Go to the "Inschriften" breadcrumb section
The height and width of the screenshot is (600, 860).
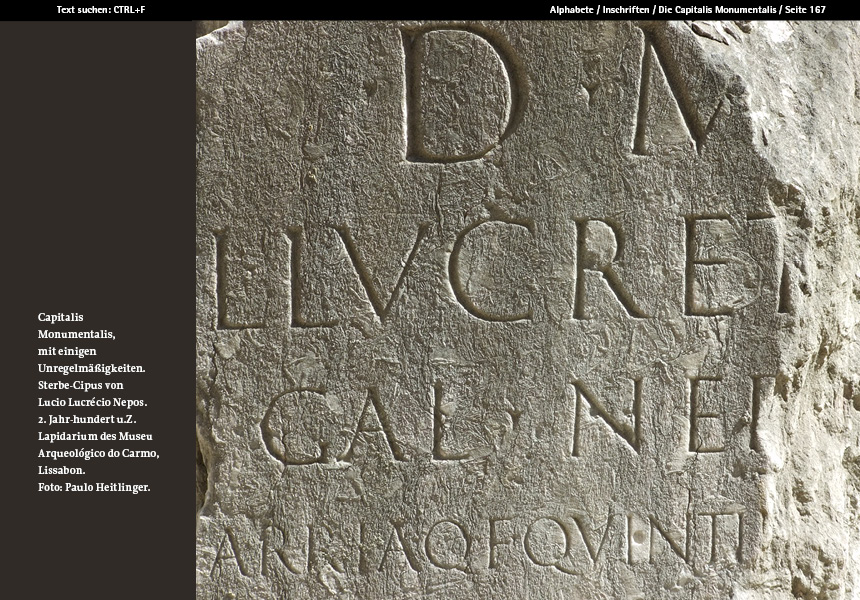(624, 9)
